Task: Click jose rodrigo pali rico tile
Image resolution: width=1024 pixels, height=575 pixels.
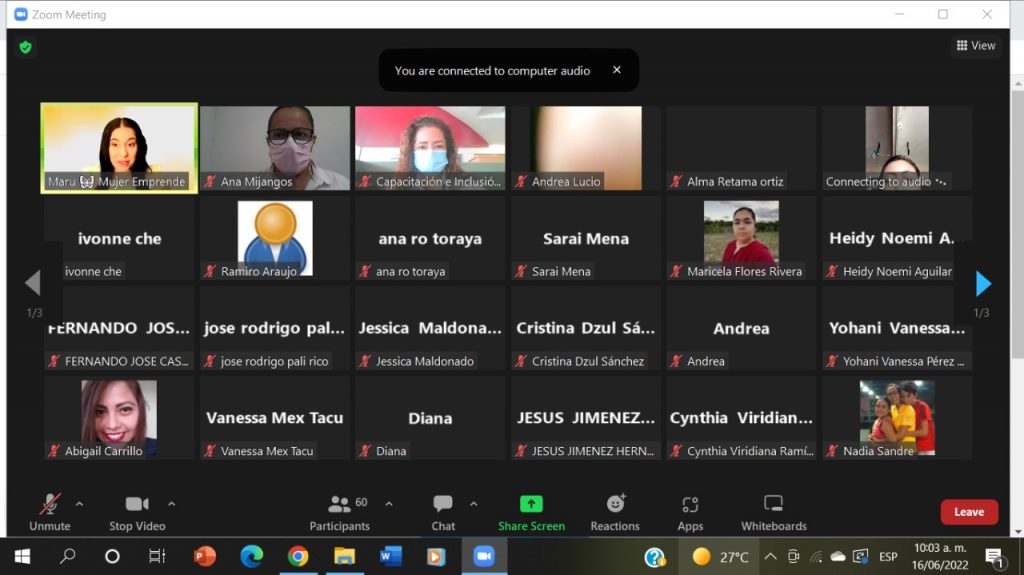Action: tap(275, 329)
